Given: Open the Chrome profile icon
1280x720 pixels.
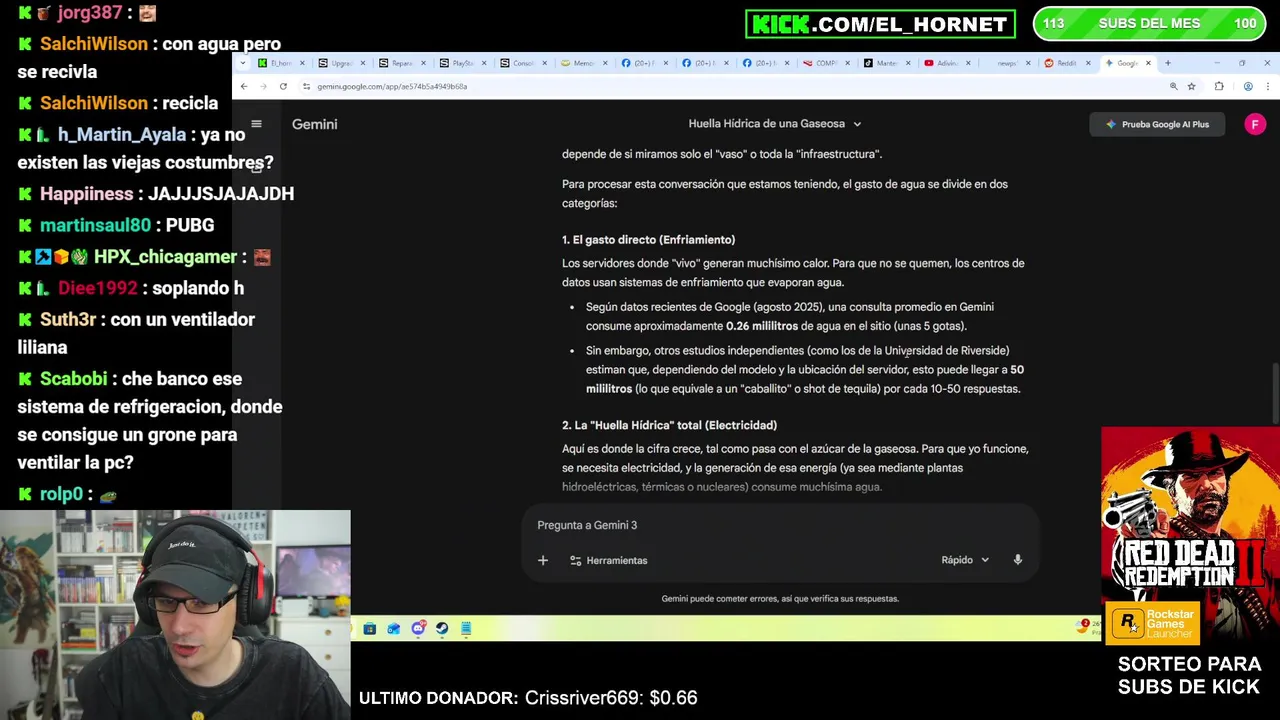Looking at the screenshot, I should click(1248, 87).
